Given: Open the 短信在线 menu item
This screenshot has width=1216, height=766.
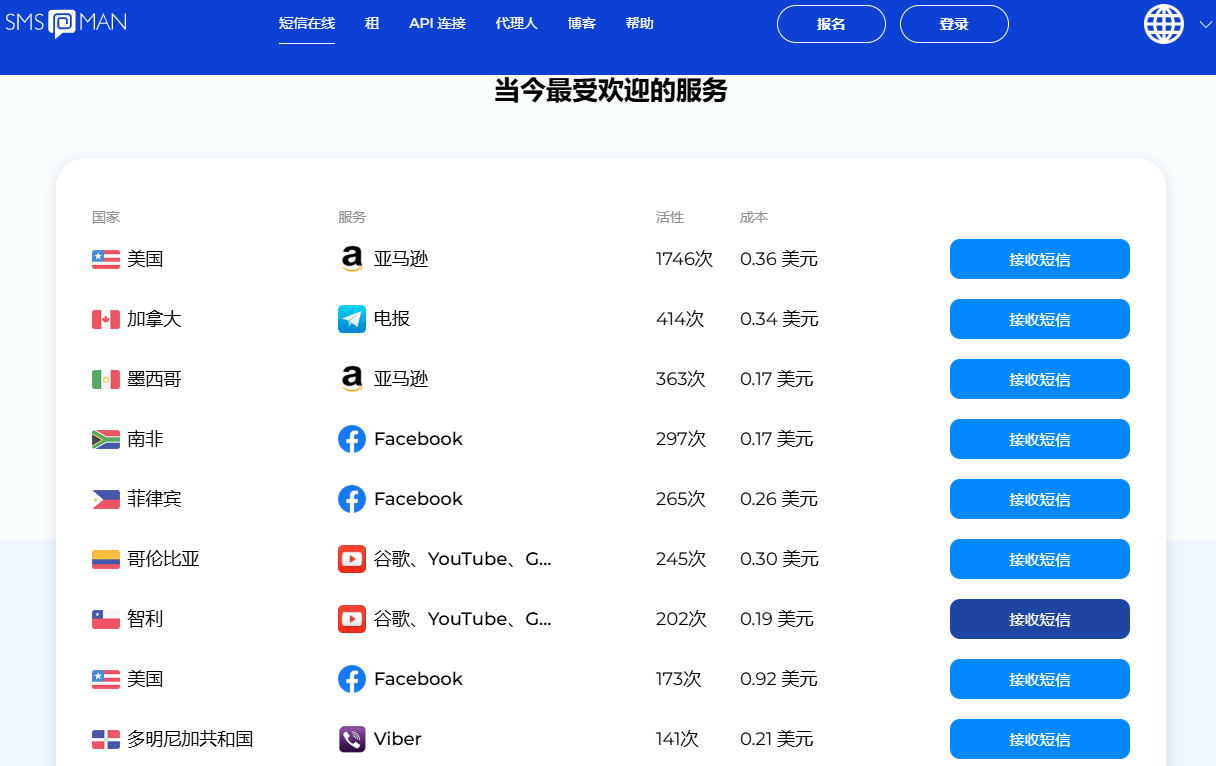Looking at the screenshot, I should pyautogui.click(x=307, y=24).
